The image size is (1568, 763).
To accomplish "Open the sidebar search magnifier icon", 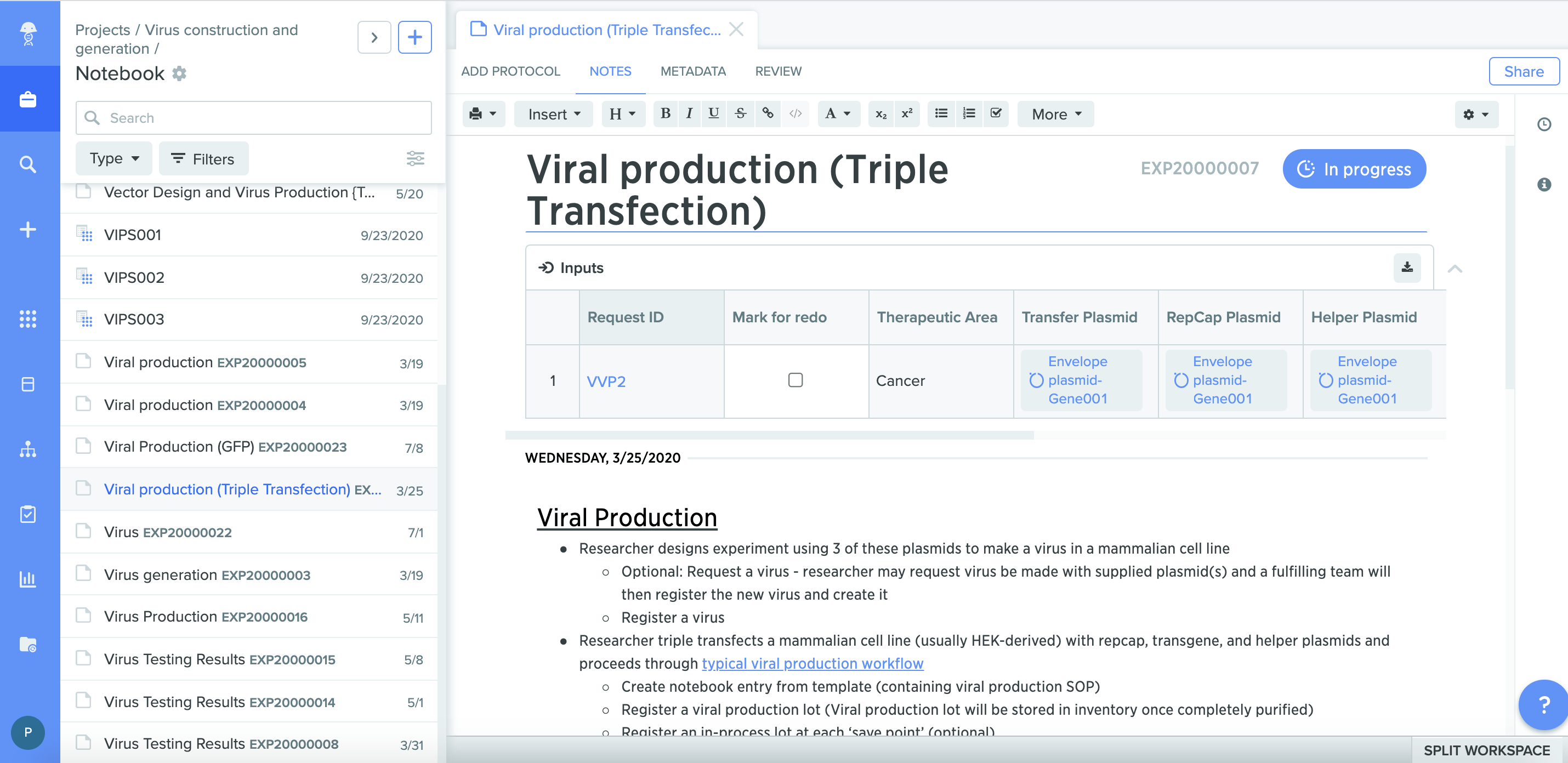I will (x=28, y=164).
